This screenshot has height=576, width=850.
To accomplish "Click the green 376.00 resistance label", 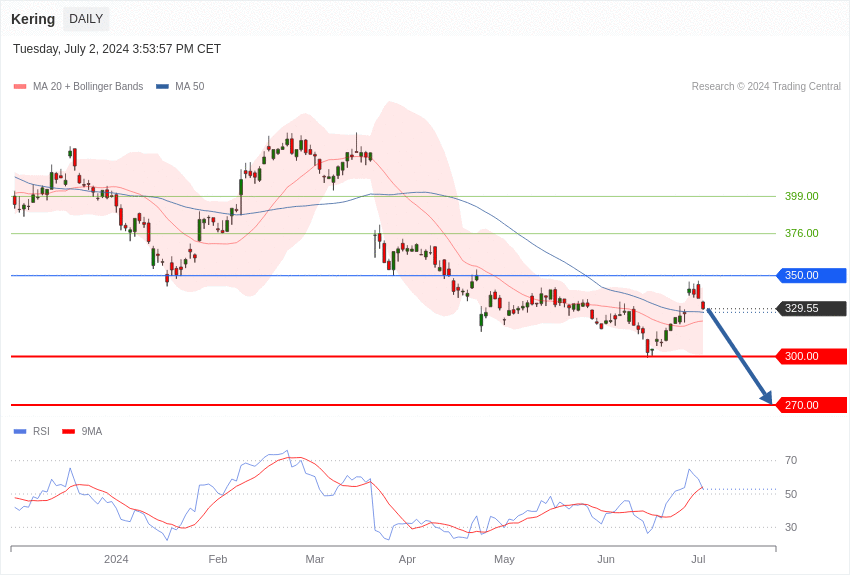I will [801, 233].
